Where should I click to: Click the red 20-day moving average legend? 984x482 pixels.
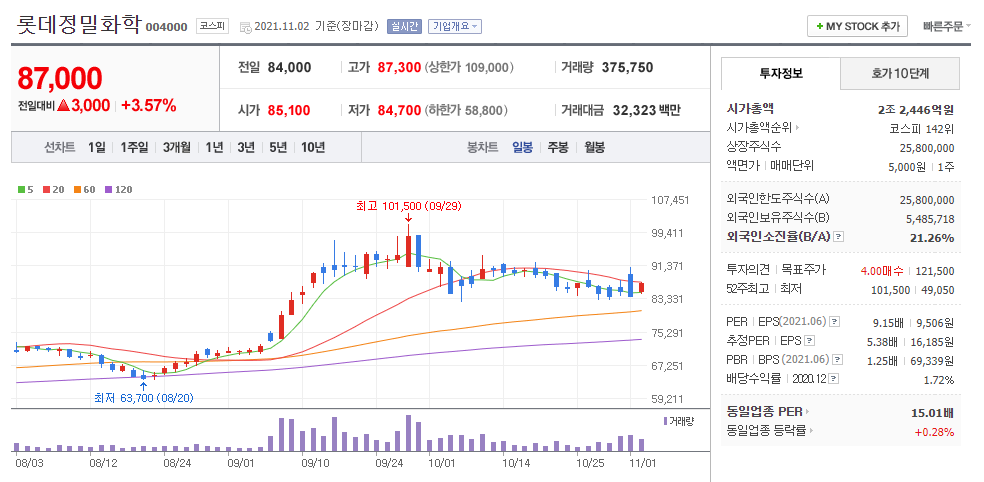(53, 190)
